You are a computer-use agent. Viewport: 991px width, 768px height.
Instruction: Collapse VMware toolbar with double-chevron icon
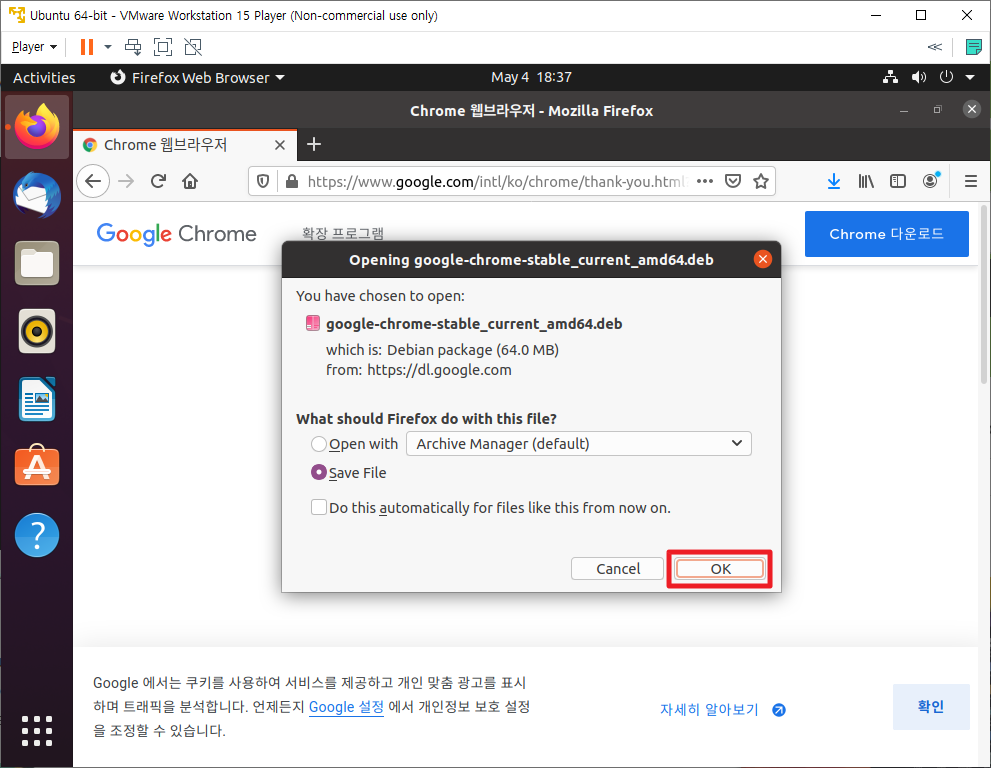(x=935, y=47)
